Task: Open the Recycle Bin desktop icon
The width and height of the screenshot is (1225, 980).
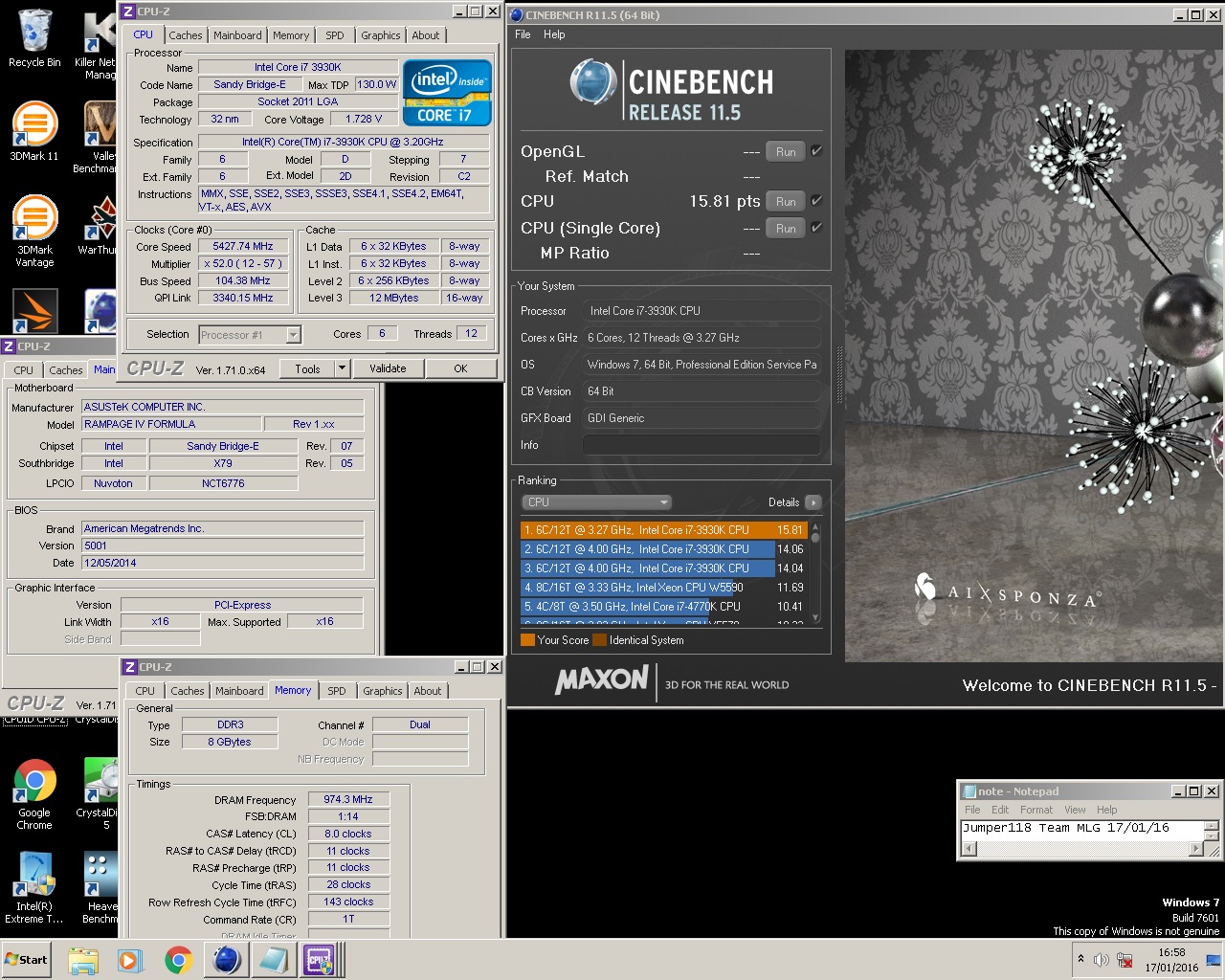Action: (34, 38)
